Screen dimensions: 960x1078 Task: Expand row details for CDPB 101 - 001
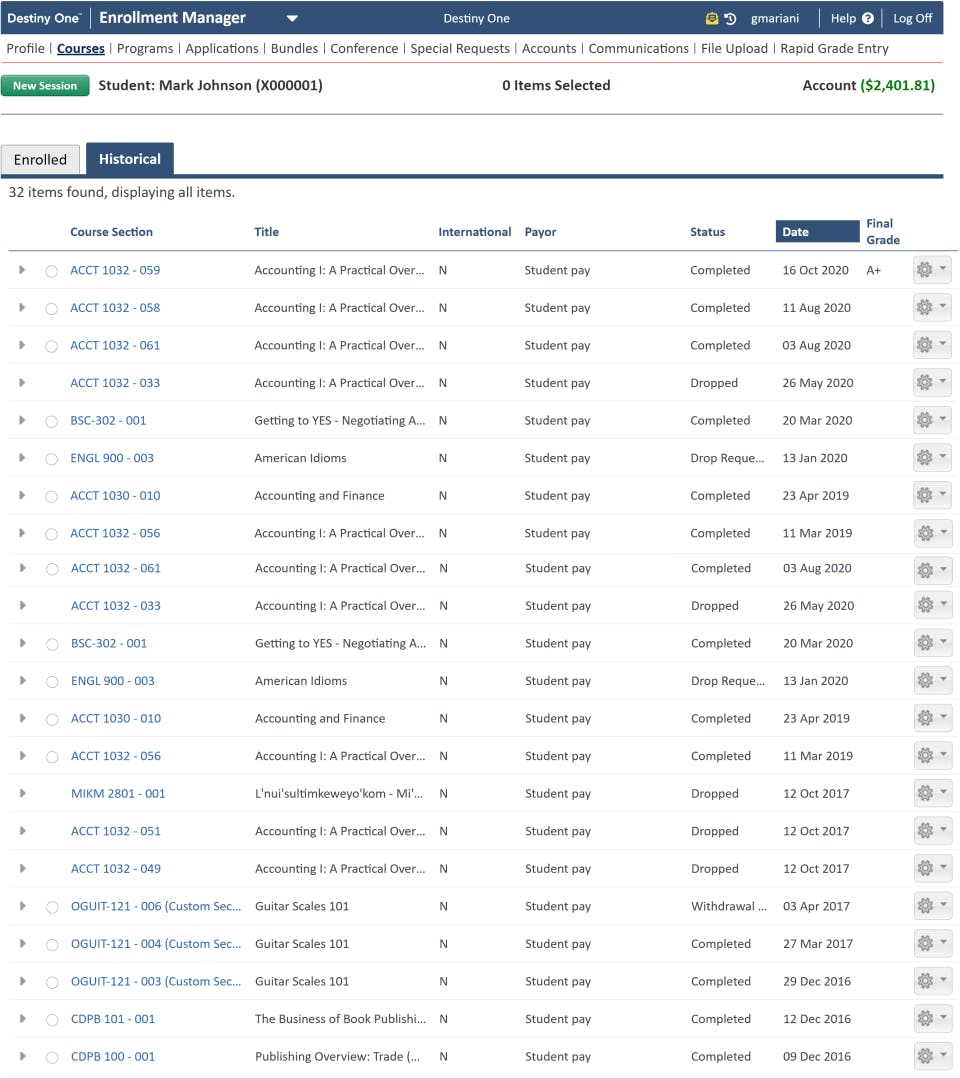pyautogui.click(x=23, y=1018)
